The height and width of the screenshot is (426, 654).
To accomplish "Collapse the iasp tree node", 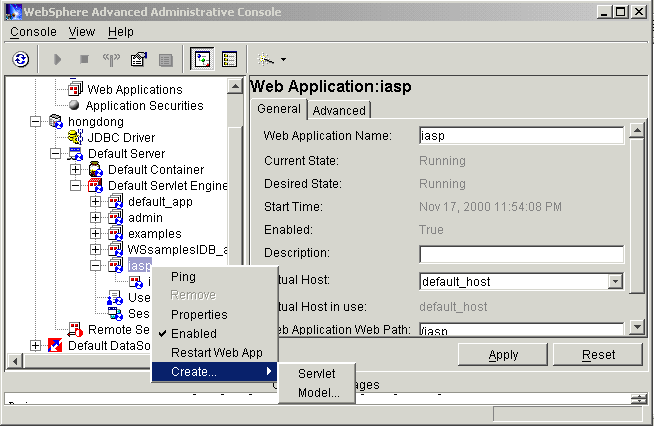I will pos(96,265).
